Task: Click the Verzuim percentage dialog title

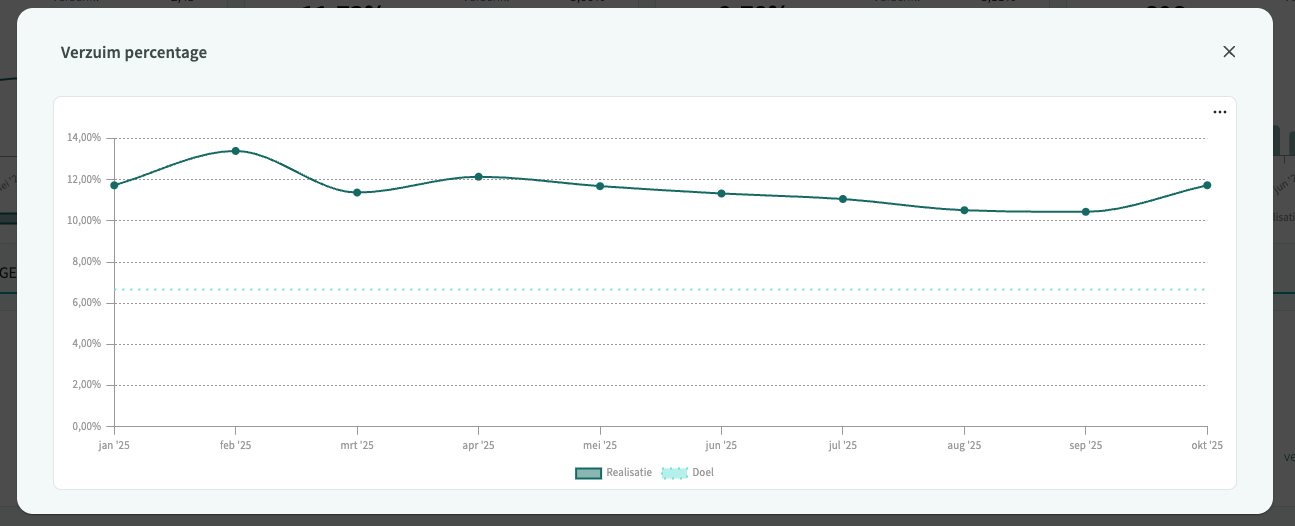Action: [x=134, y=53]
